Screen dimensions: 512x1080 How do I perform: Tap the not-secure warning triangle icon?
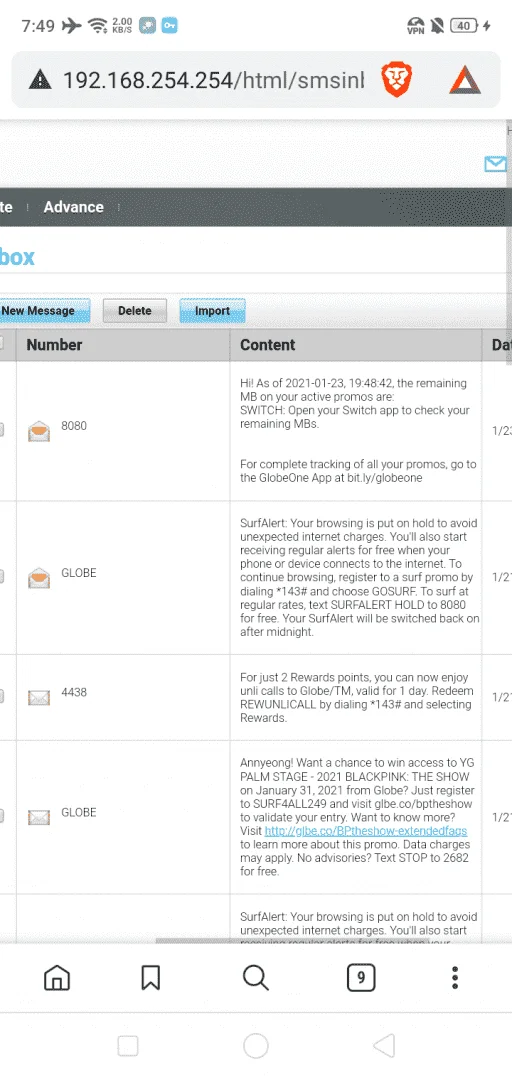pyautogui.click(x=40, y=81)
